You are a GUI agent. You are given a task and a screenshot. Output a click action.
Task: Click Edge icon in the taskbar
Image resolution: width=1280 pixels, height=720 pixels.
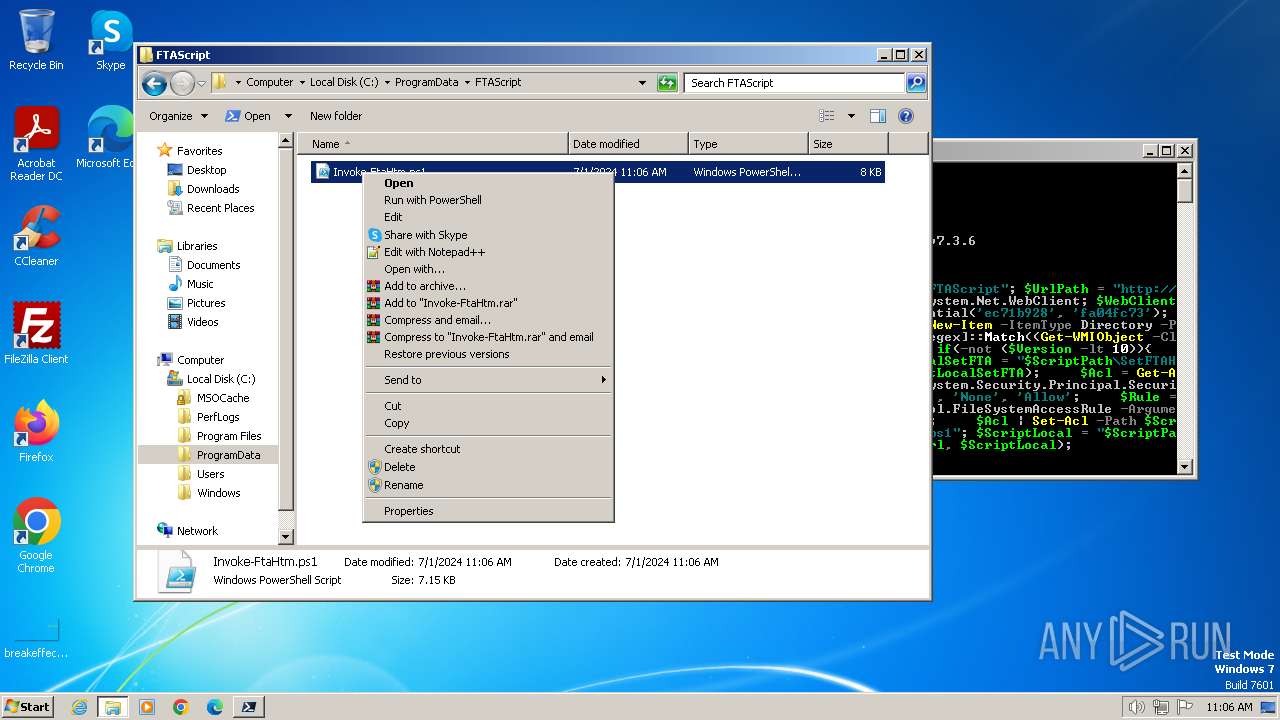click(215, 707)
